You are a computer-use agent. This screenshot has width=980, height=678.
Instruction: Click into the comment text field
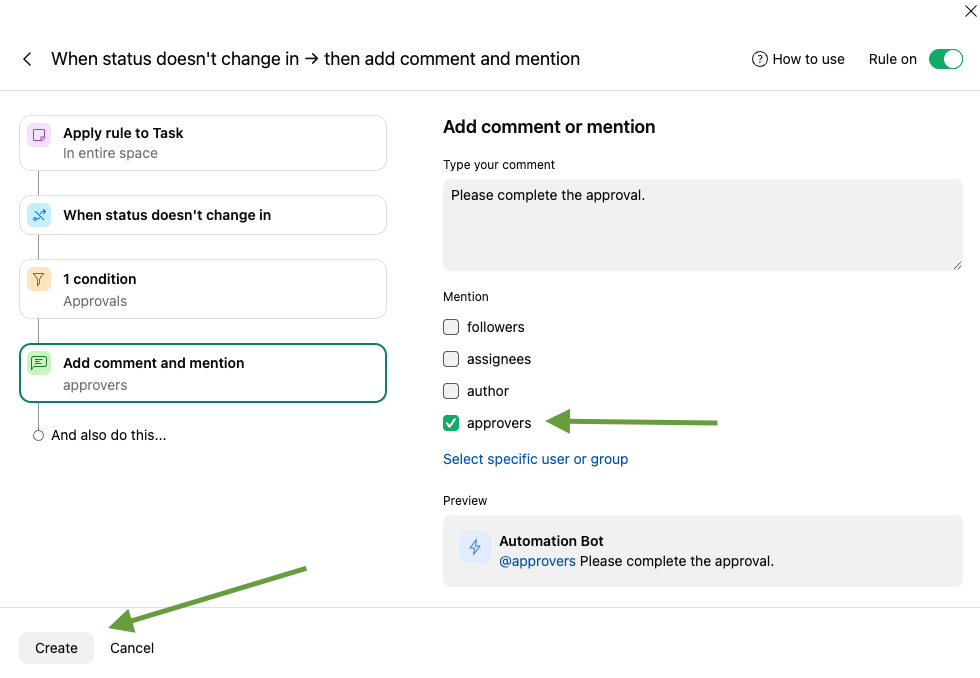(702, 225)
